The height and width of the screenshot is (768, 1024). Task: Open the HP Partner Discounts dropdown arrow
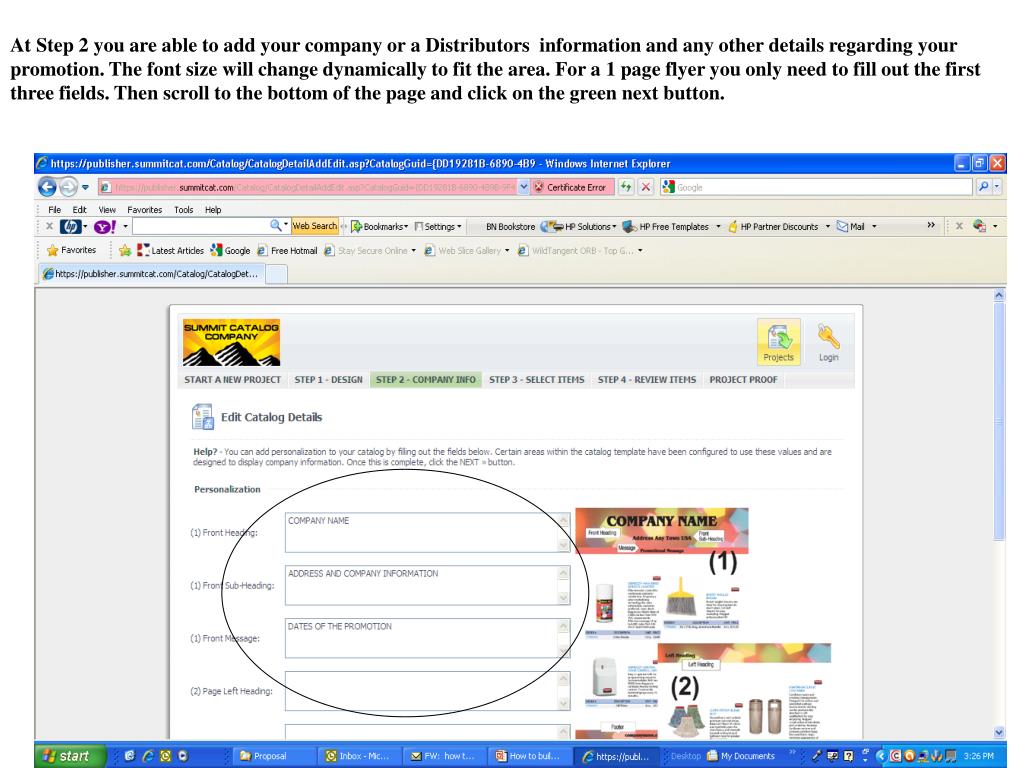click(x=827, y=227)
